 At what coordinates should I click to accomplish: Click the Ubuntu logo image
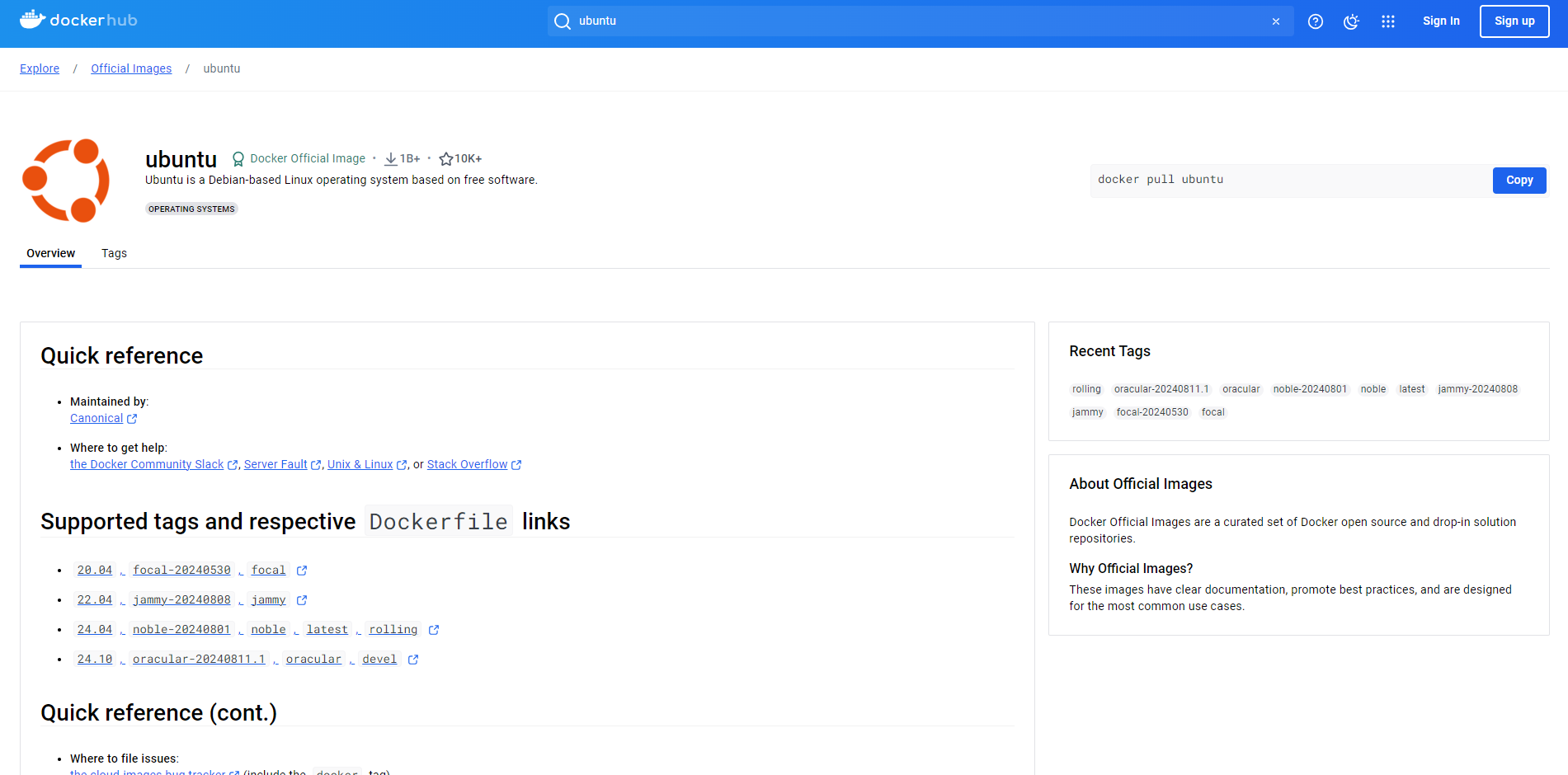coord(66,181)
